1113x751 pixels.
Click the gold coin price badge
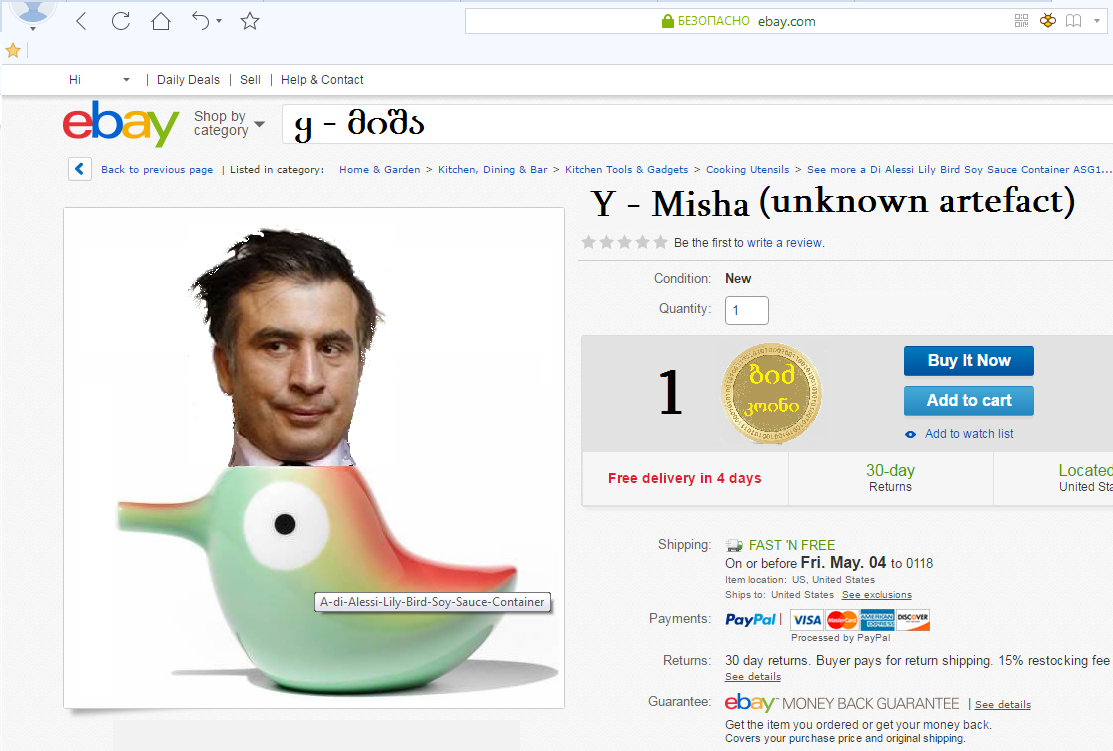(772, 393)
